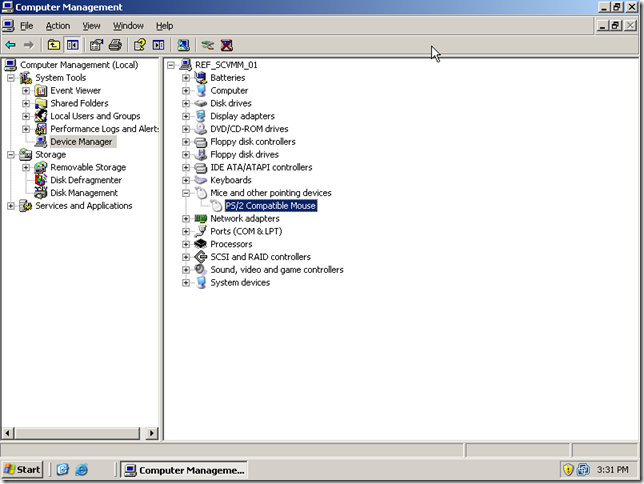Click the Disable device toolbar icon

pyautogui.click(x=207, y=45)
